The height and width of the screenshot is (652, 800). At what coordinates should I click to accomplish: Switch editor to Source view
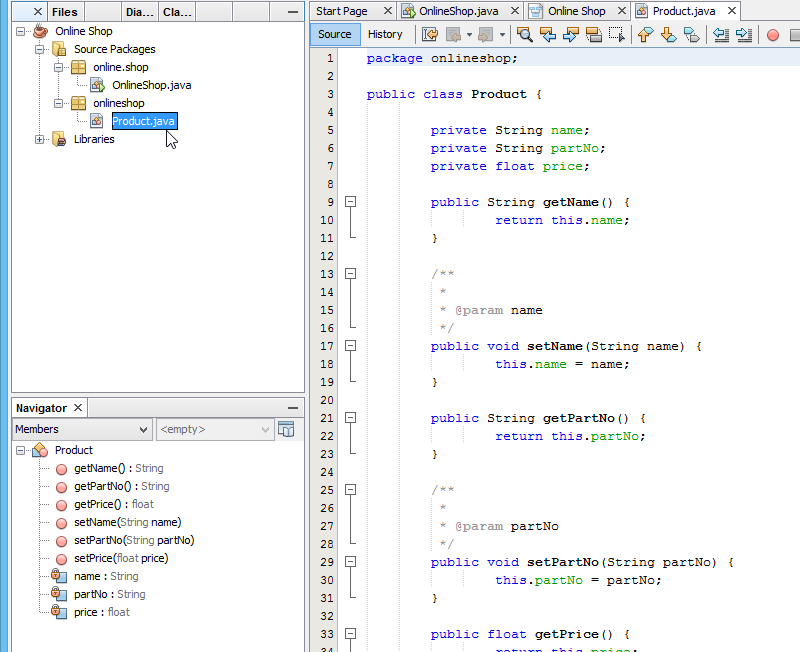(335, 34)
